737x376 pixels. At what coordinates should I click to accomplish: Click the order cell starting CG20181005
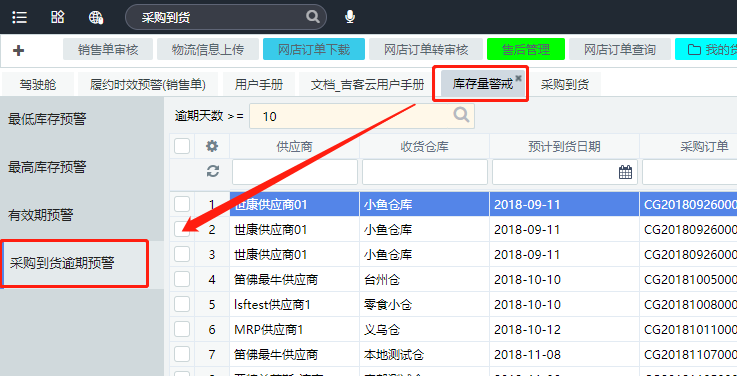click(688, 280)
